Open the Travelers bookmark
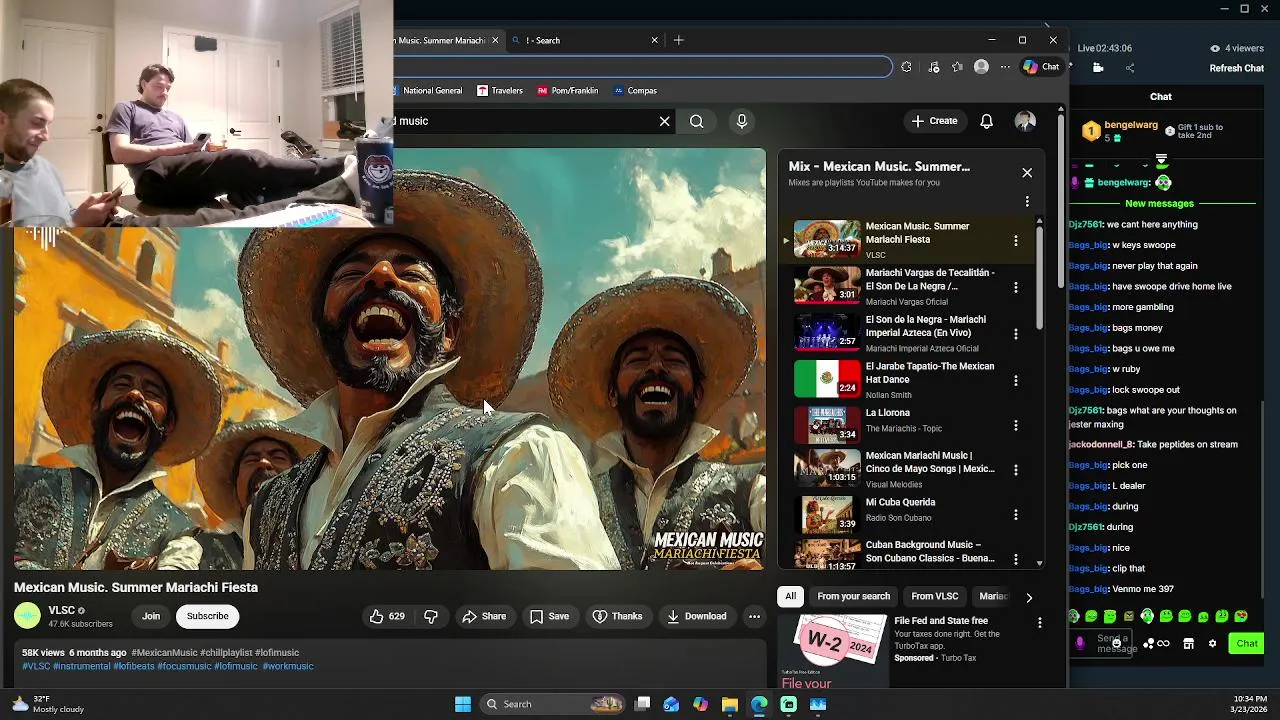 (500, 90)
